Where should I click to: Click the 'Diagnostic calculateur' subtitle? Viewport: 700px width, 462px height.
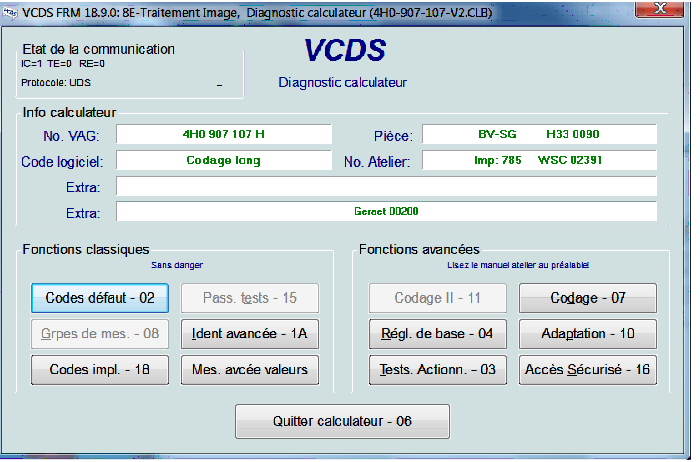tap(342, 83)
